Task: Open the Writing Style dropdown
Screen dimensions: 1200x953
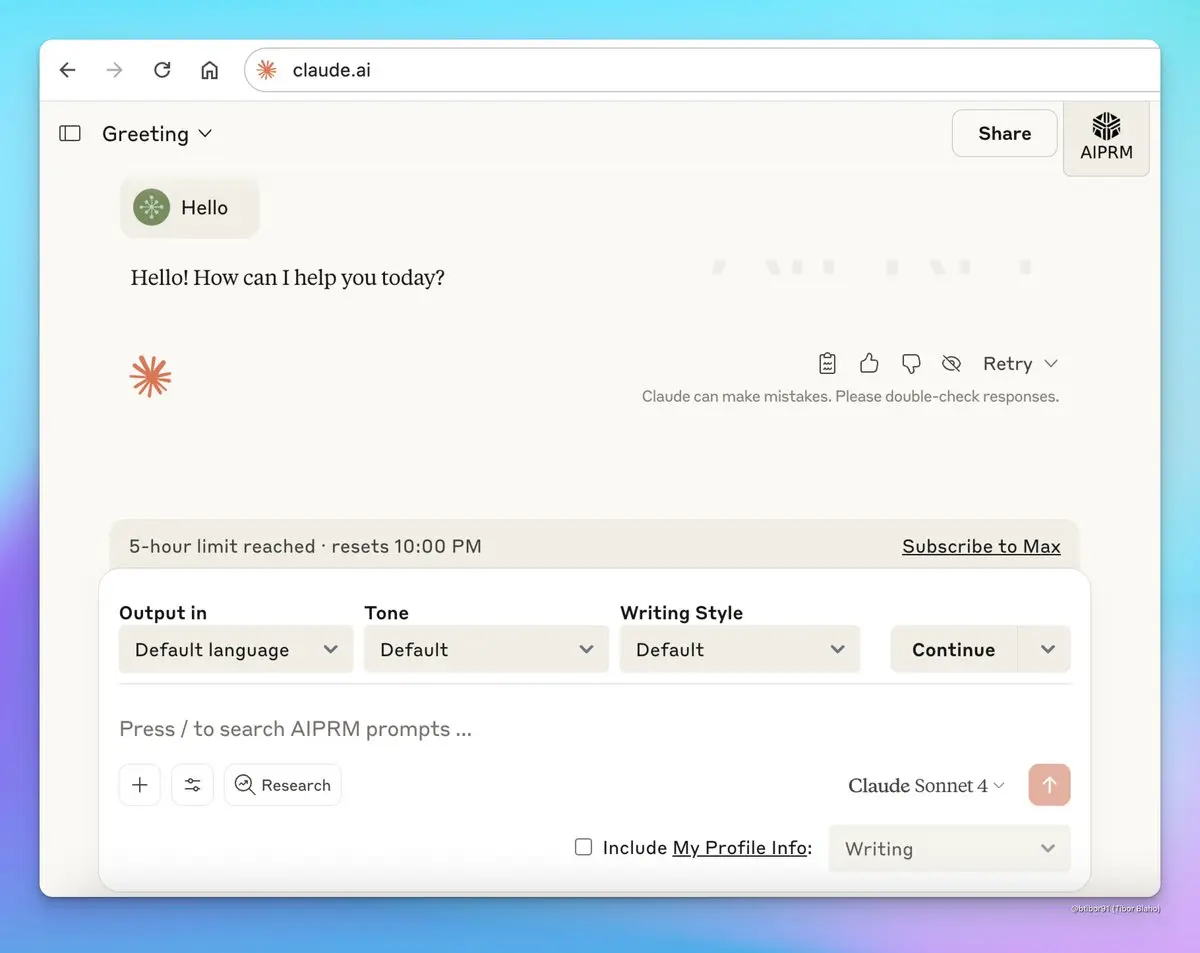Action: (x=740, y=649)
